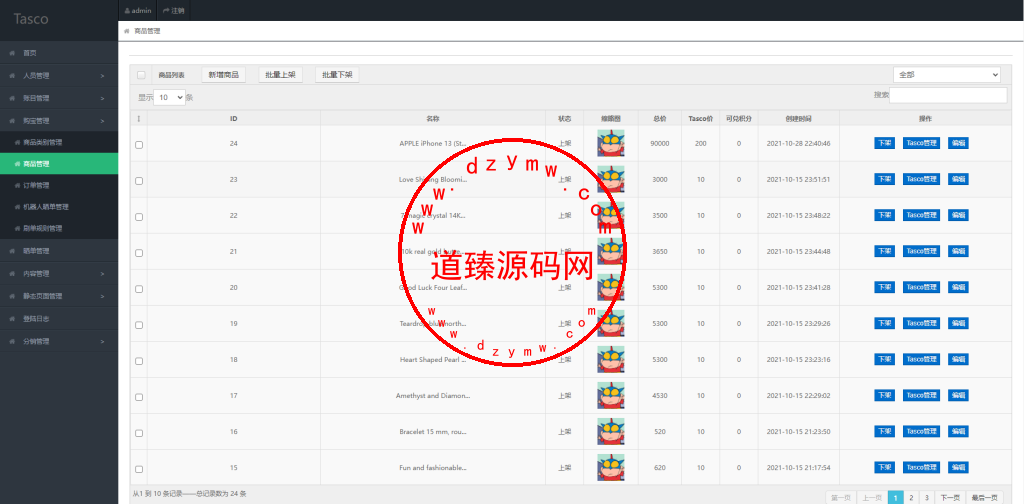Open 登陆日志 via its sidebar icon

point(12,319)
